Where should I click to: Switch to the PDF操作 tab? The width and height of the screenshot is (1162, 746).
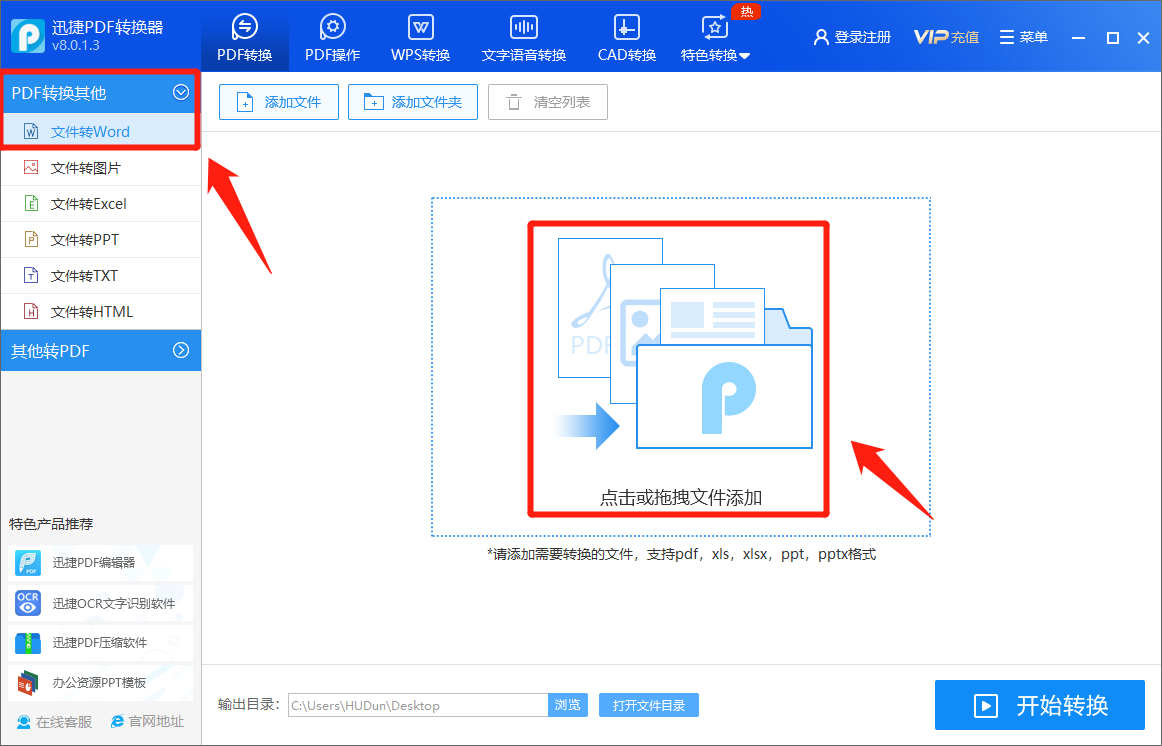tap(332, 37)
